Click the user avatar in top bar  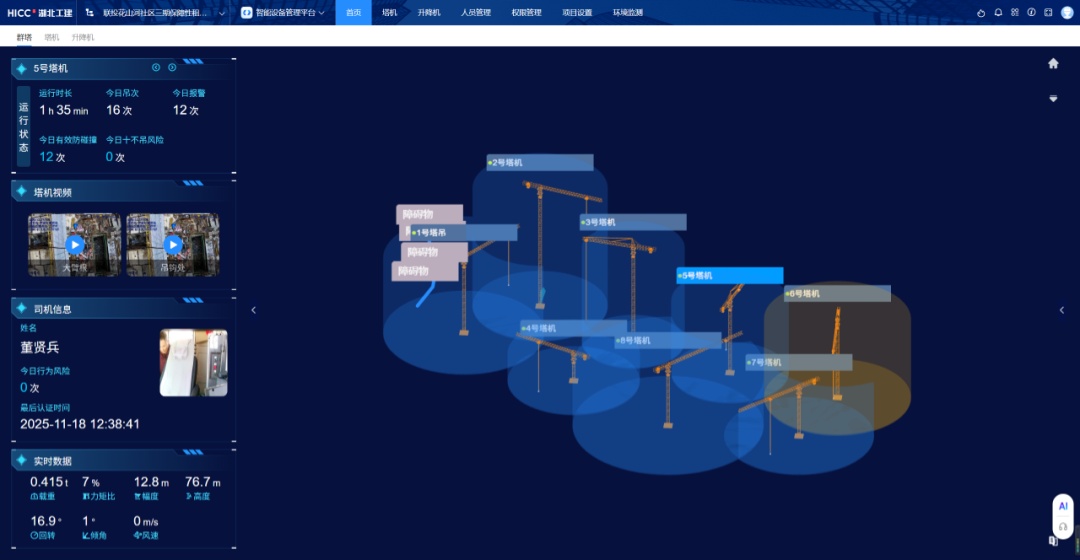coord(1066,12)
